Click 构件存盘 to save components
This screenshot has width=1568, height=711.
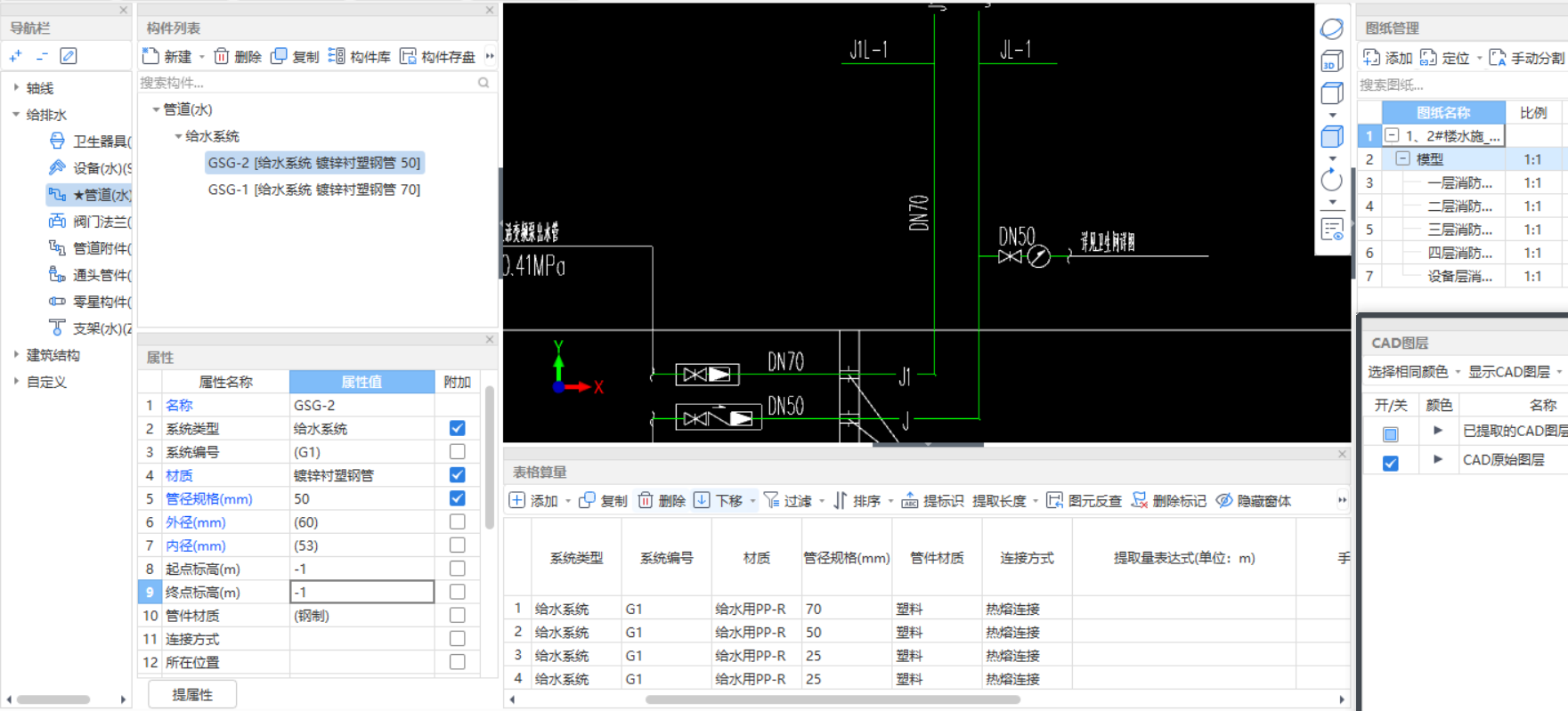(437, 56)
